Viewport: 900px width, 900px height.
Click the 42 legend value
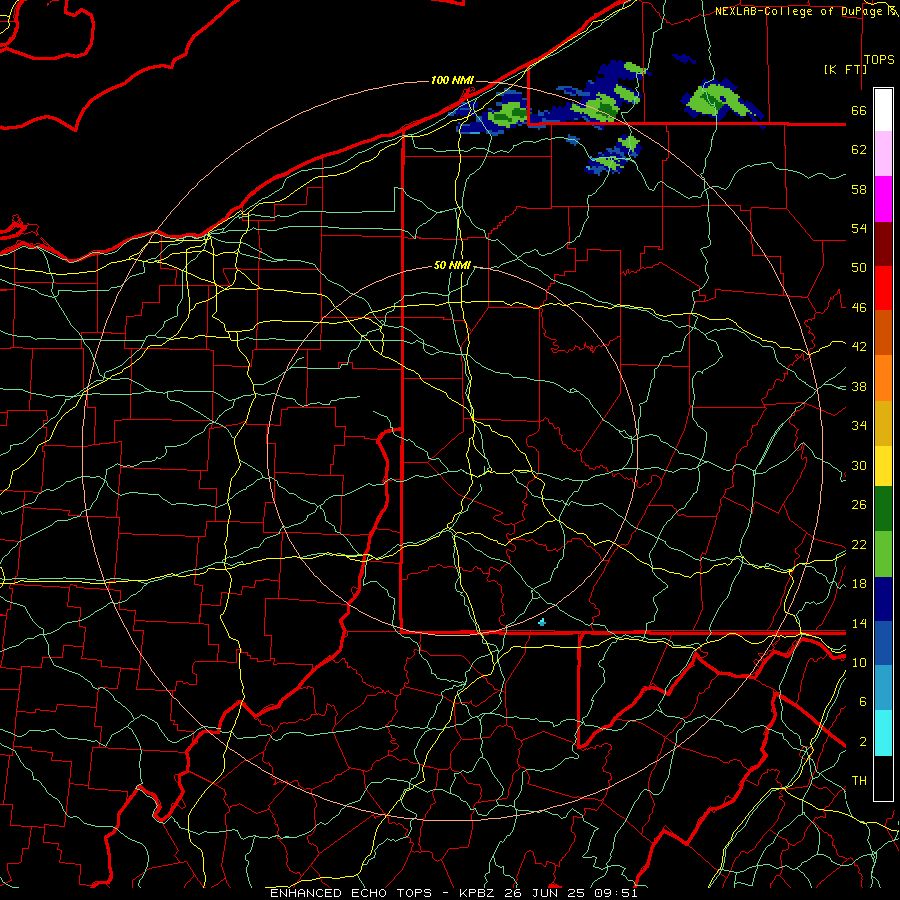[859, 346]
